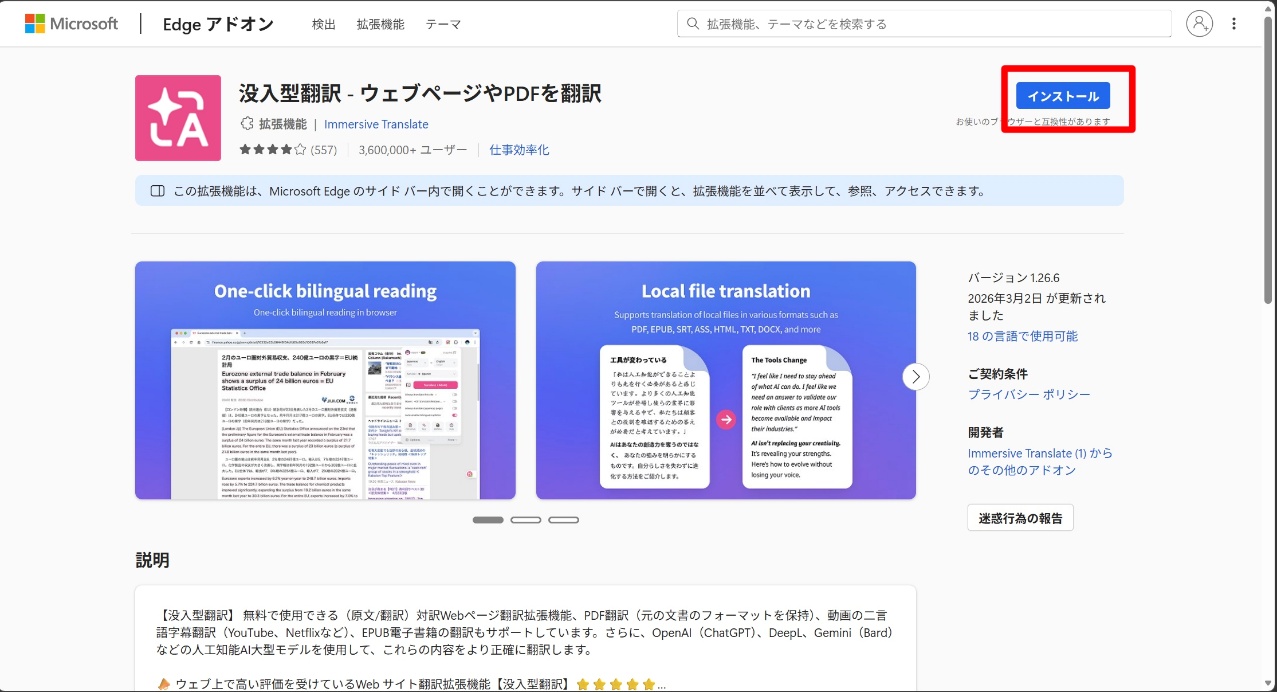Screen dimensions: 1277x692
Task: Select the first carousel page indicator
Action: 488,520
